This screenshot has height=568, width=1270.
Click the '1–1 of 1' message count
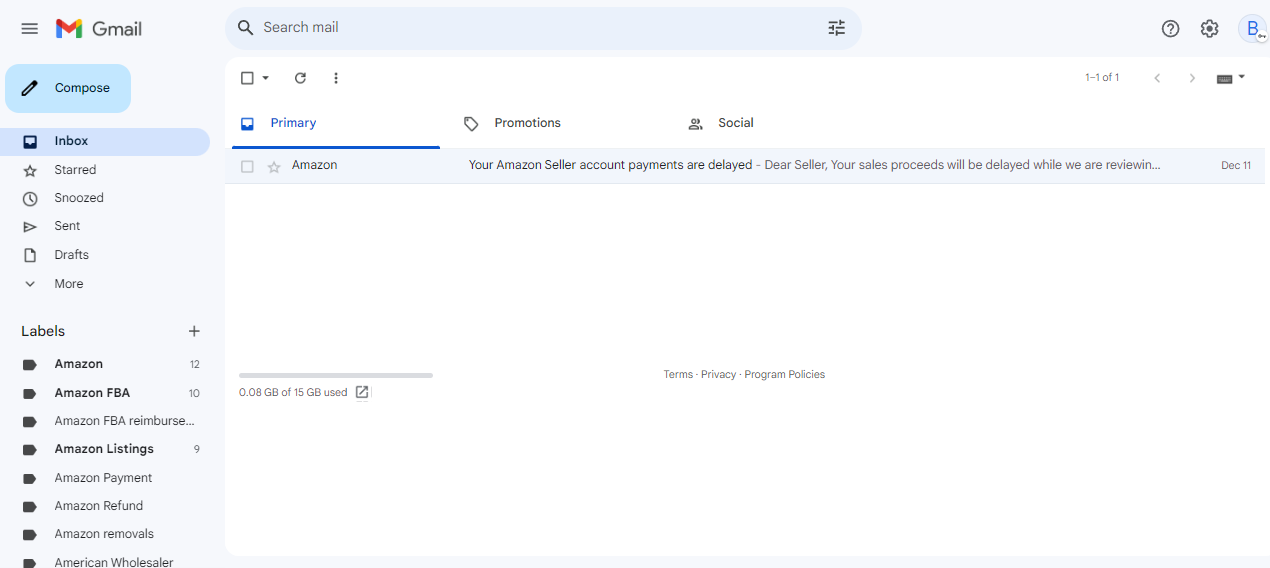click(x=1102, y=78)
